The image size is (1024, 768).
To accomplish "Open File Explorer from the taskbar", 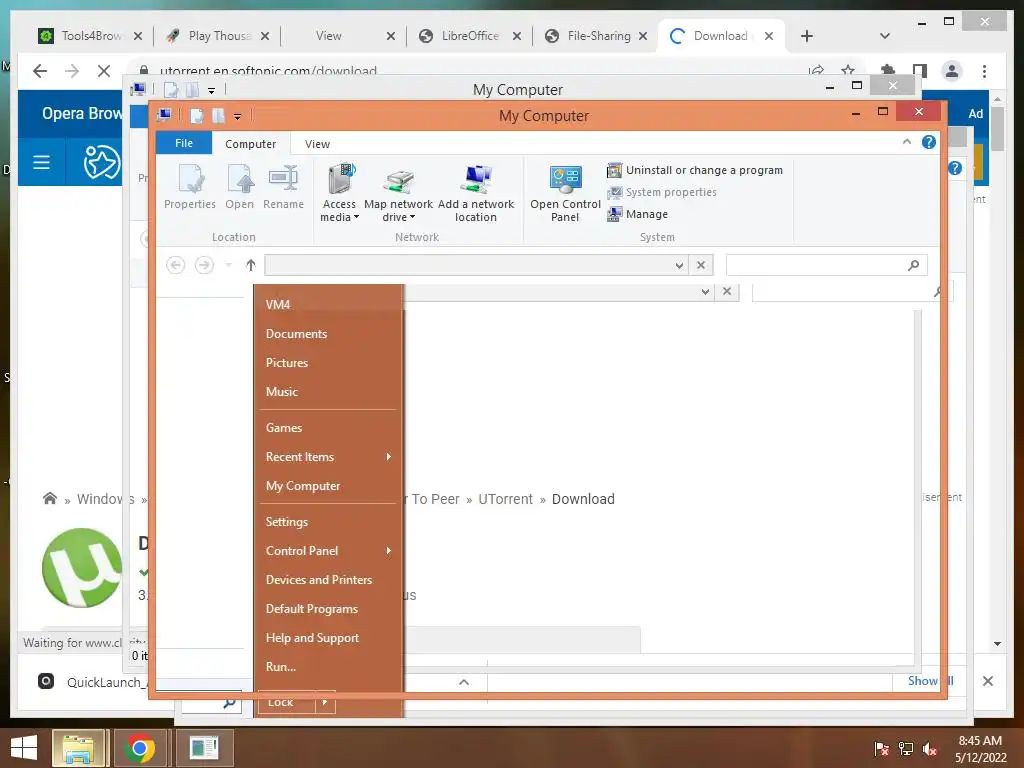I will coord(78,748).
